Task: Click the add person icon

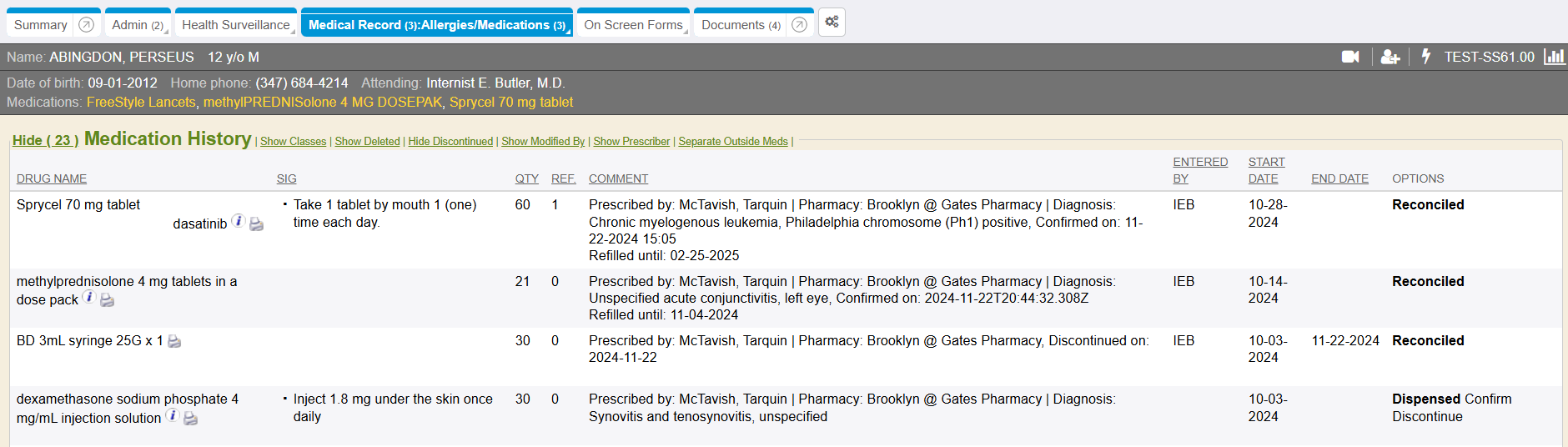Action: [x=1390, y=57]
